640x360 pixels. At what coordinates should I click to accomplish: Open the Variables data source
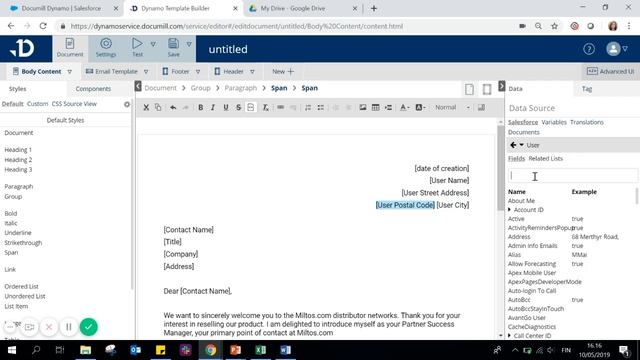[x=554, y=122]
